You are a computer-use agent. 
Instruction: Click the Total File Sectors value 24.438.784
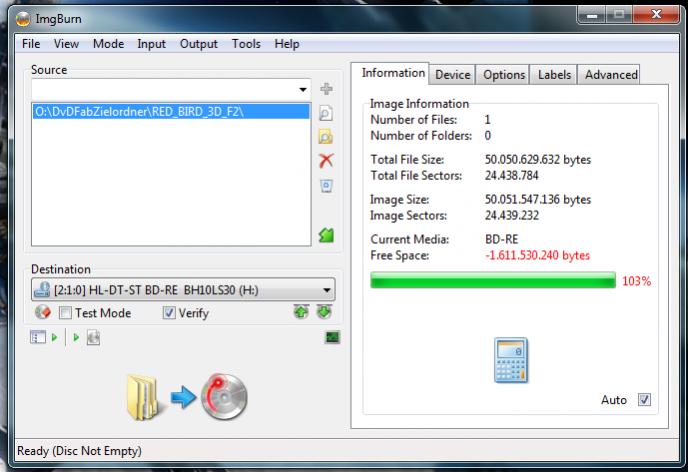click(x=512, y=175)
